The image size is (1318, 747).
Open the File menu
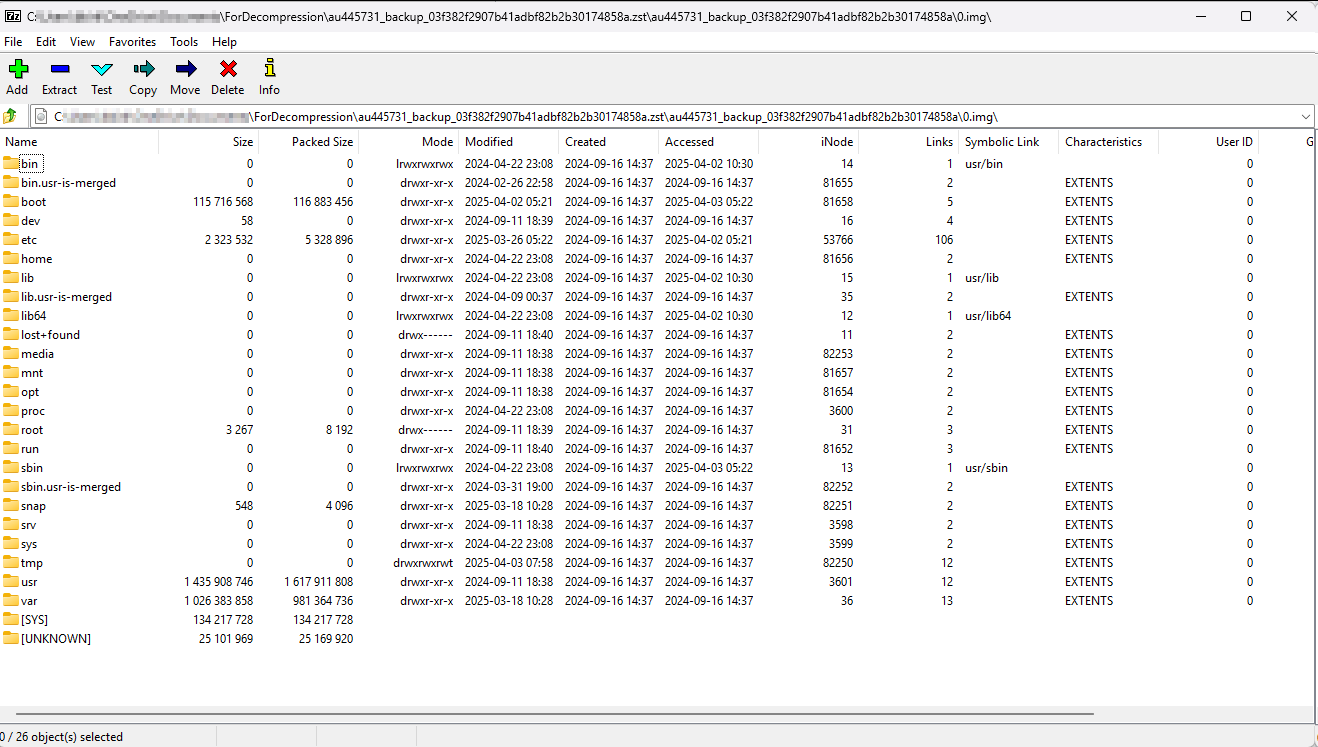pos(13,42)
